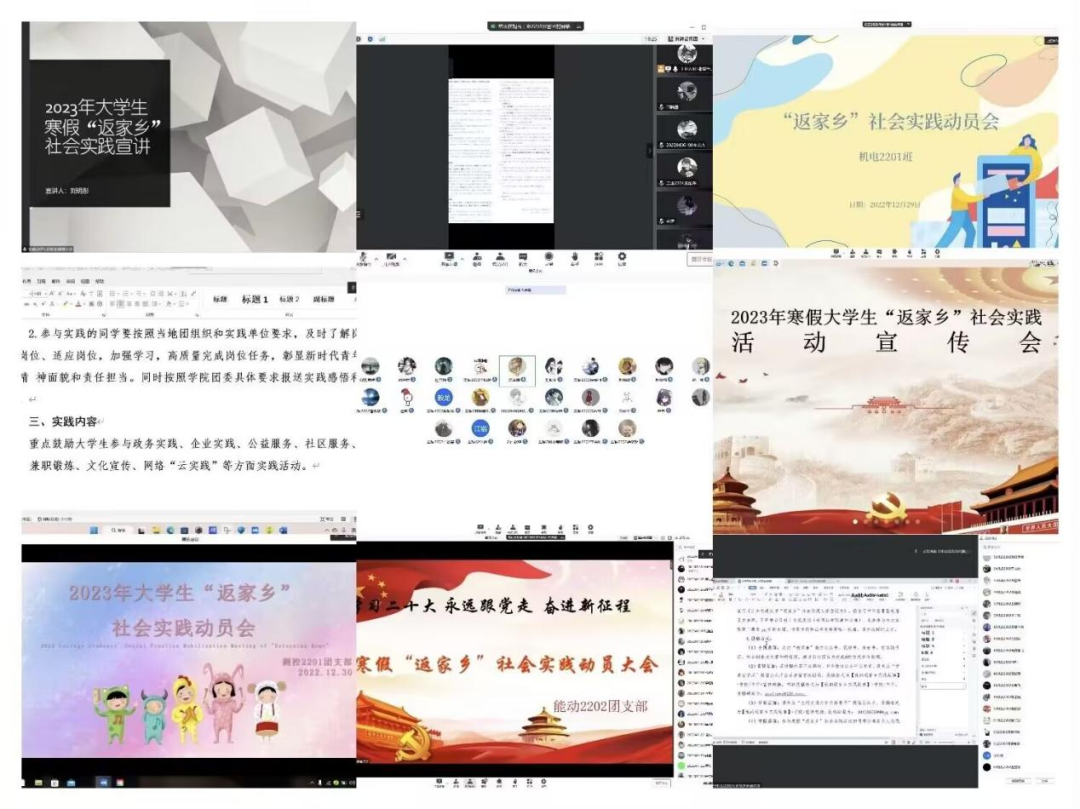Select the 副标题 style in the Word ribbon

coord(324,299)
